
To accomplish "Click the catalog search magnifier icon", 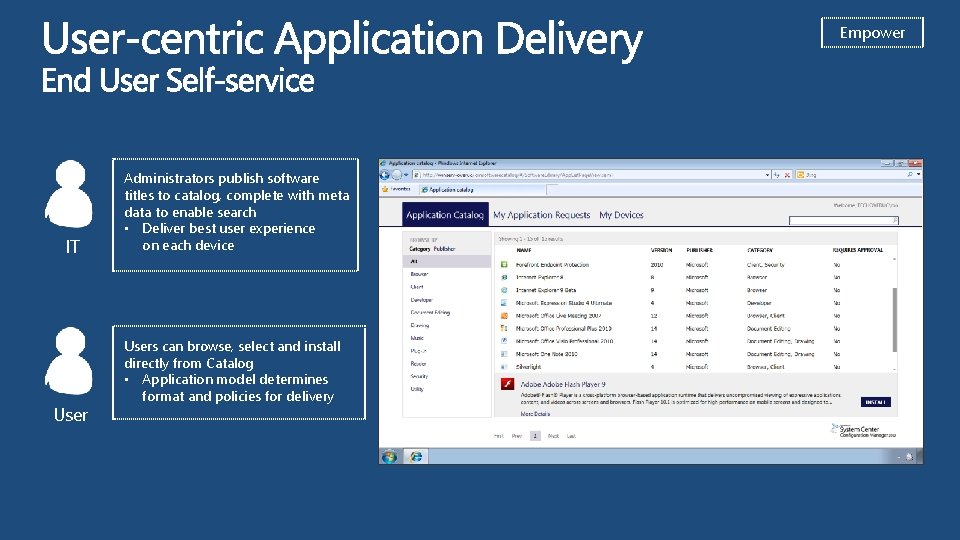I will click(894, 220).
